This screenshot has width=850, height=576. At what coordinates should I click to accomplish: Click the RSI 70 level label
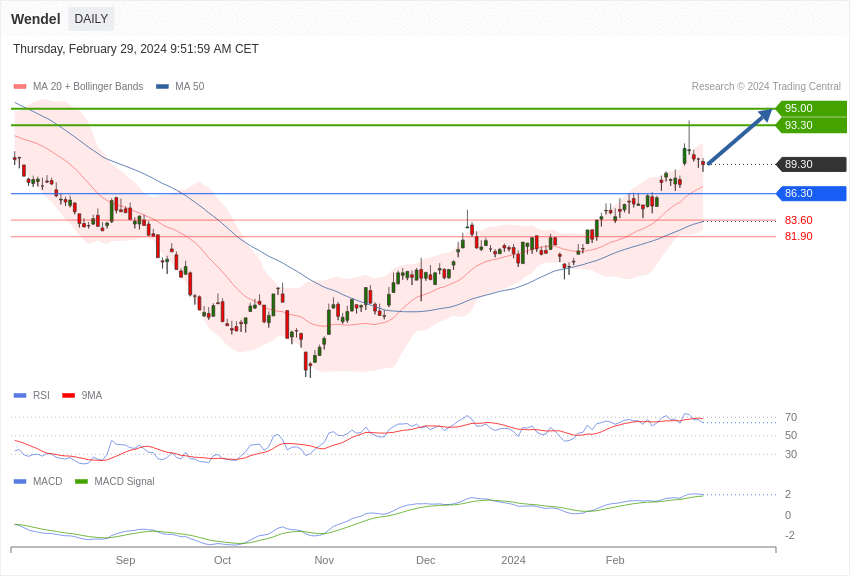coord(791,417)
